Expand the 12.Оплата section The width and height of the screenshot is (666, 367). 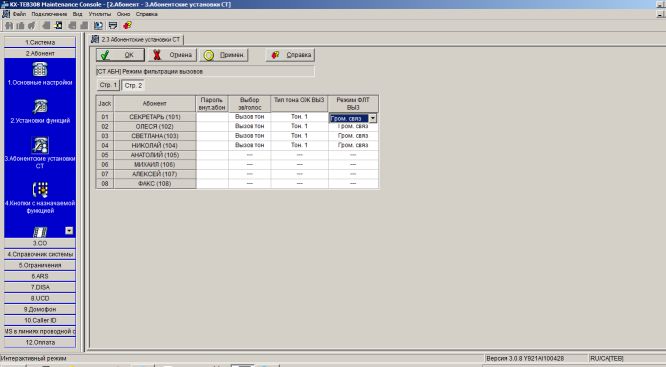pyautogui.click(x=40, y=342)
